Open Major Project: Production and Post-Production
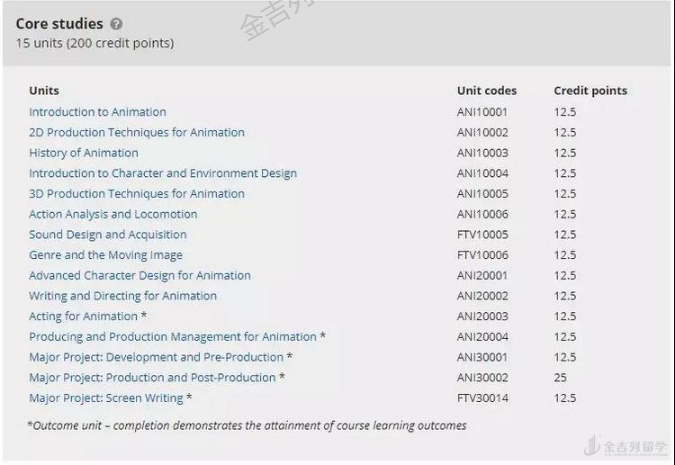Viewport: 675px width, 465px height. point(152,378)
